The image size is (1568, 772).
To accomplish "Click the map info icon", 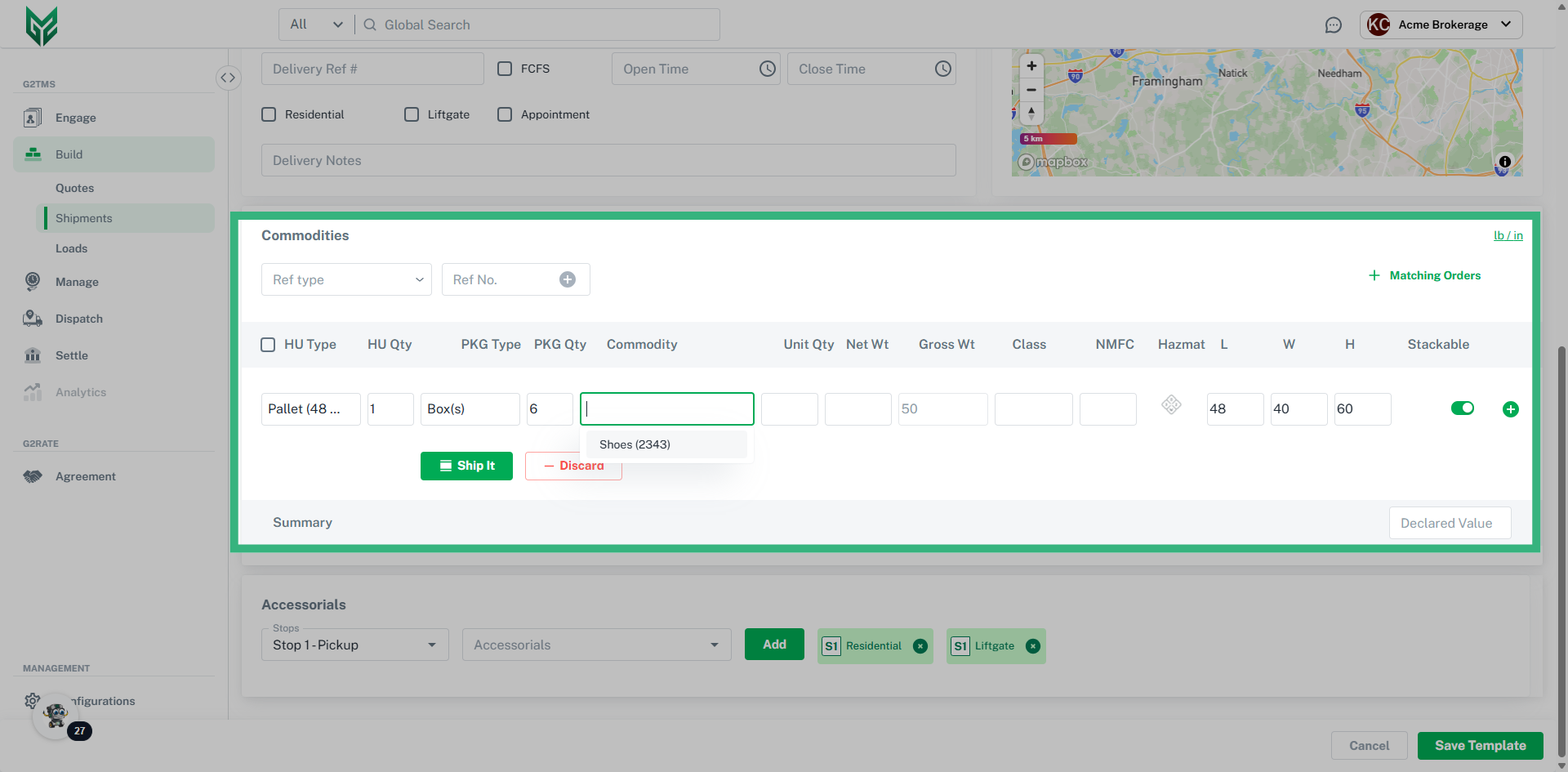I will click(1504, 162).
